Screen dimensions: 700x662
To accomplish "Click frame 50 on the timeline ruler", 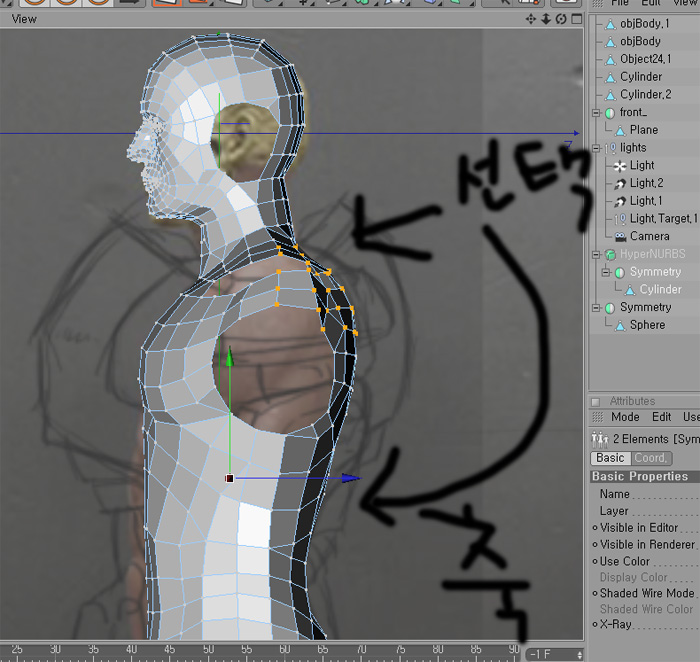I will point(208,649).
